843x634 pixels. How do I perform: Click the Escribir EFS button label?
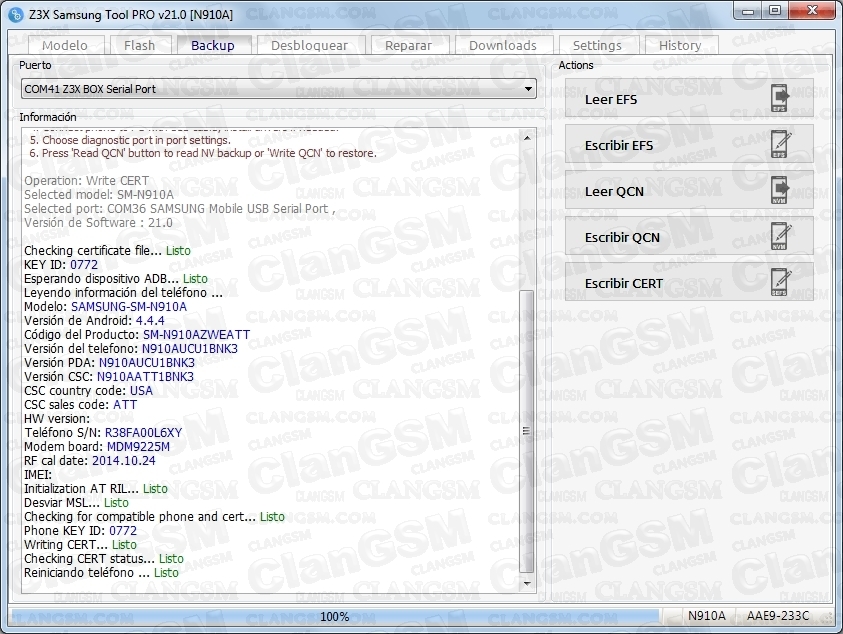[619, 145]
